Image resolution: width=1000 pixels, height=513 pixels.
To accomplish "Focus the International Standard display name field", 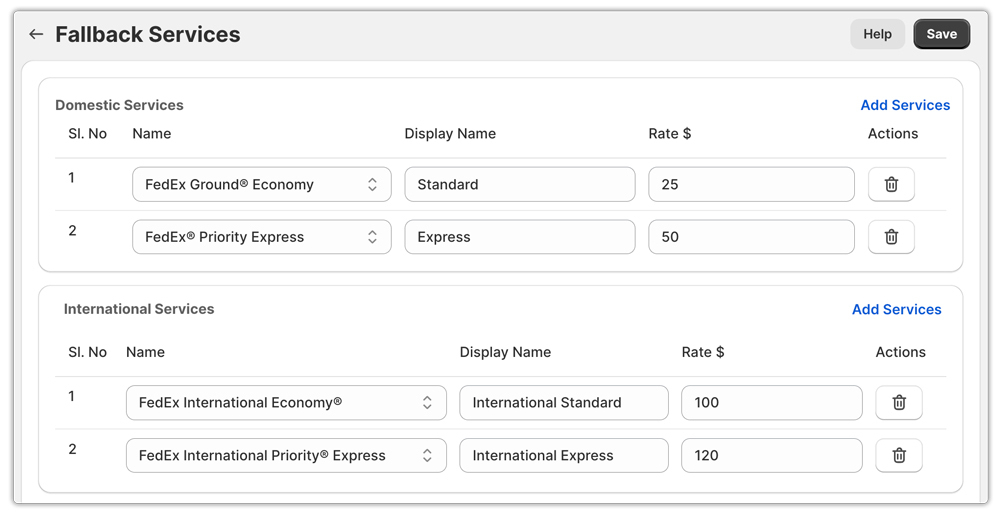I will click(x=563, y=403).
